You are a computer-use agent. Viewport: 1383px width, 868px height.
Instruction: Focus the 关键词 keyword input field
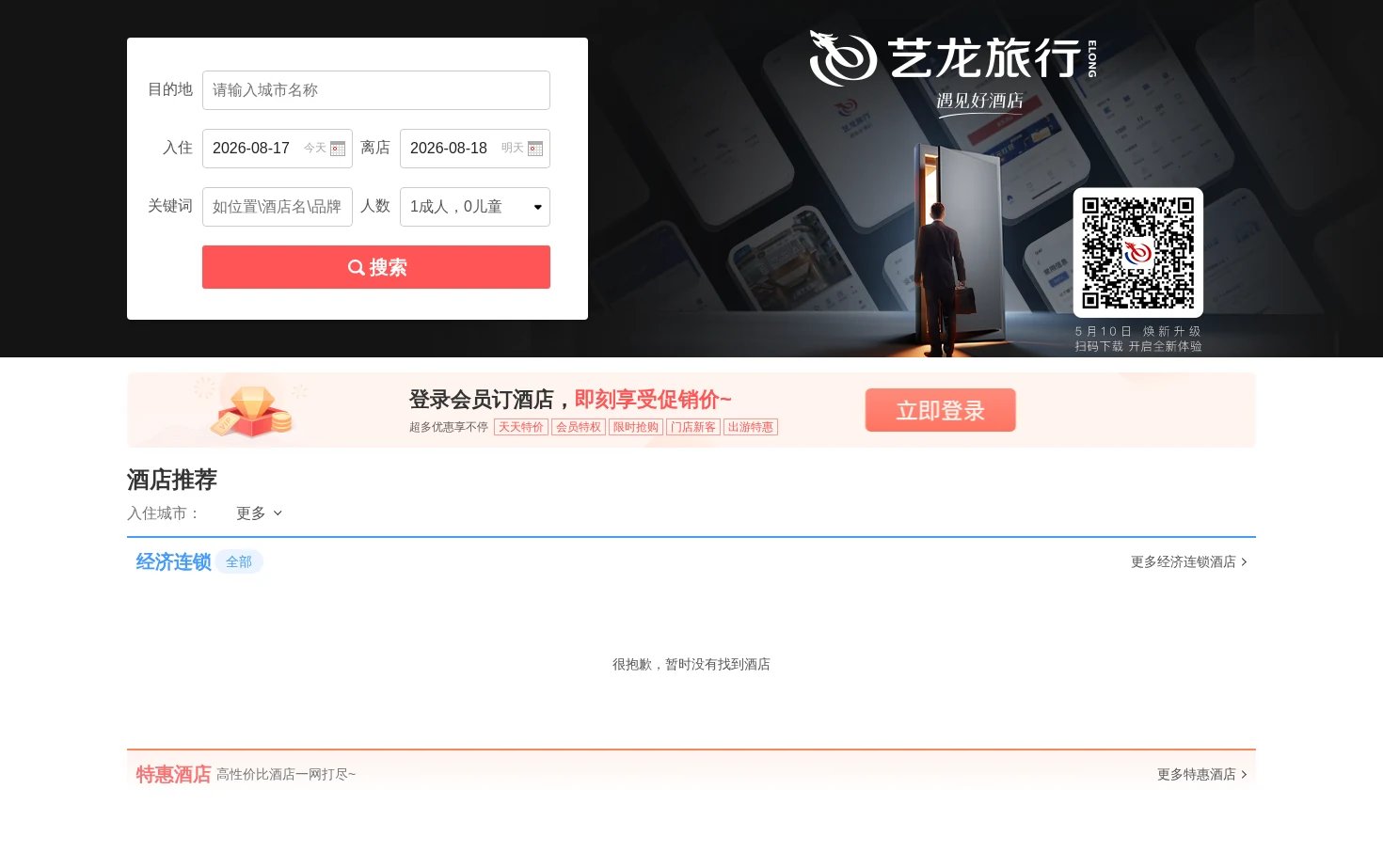(x=278, y=207)
